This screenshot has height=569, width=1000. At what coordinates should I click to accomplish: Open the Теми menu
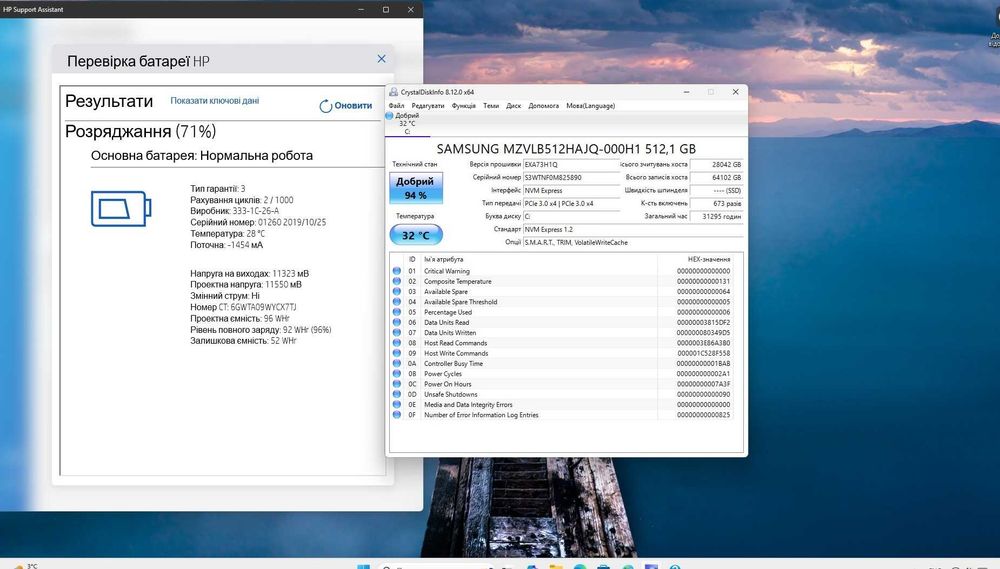tap(491, 106)
